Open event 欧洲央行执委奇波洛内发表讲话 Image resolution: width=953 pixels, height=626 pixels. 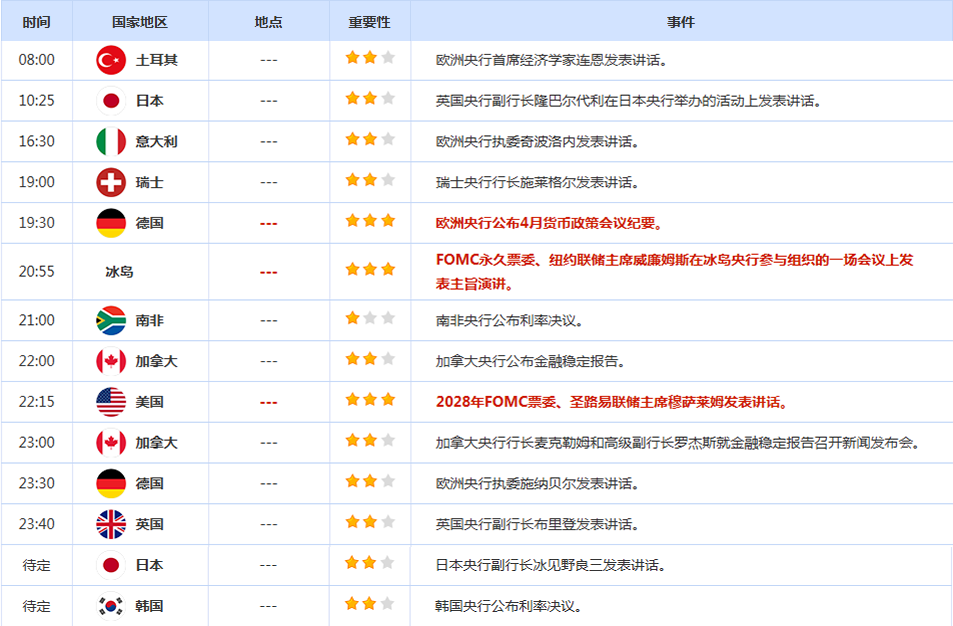(x=537, y=142)
